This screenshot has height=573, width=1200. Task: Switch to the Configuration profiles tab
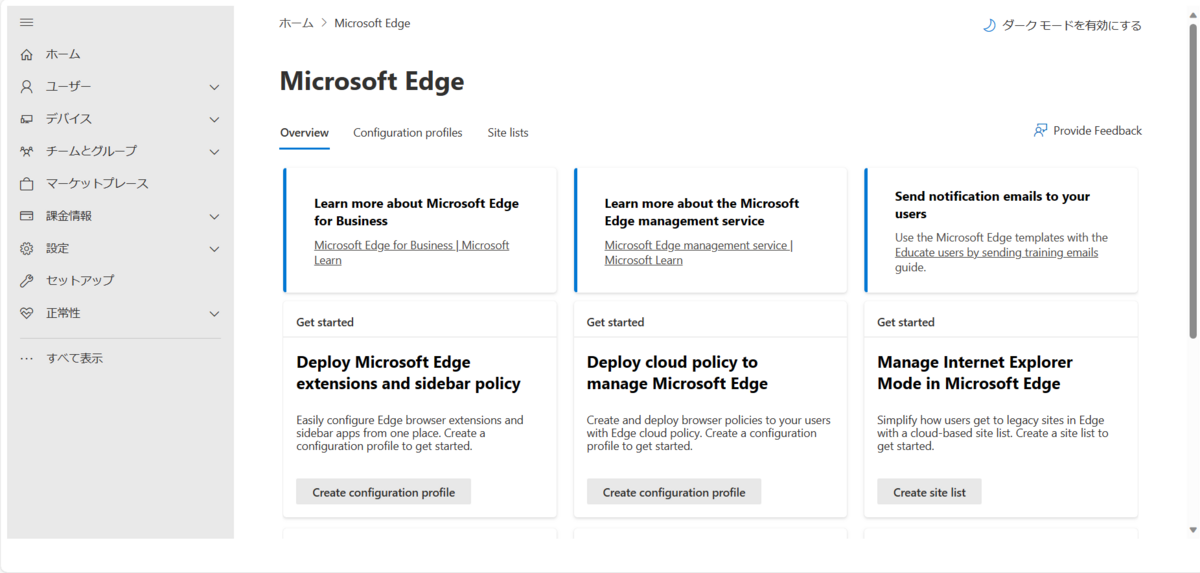pos(408,132)
